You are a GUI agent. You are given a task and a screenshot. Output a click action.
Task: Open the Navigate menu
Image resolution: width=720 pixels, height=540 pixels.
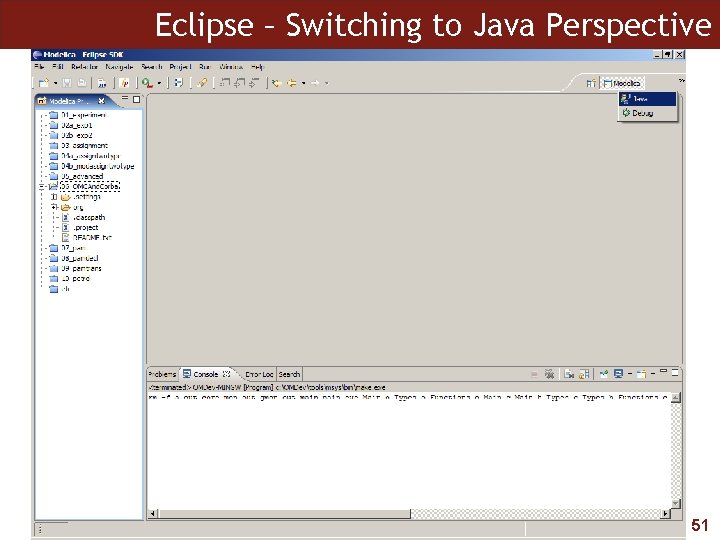(119, 67)
